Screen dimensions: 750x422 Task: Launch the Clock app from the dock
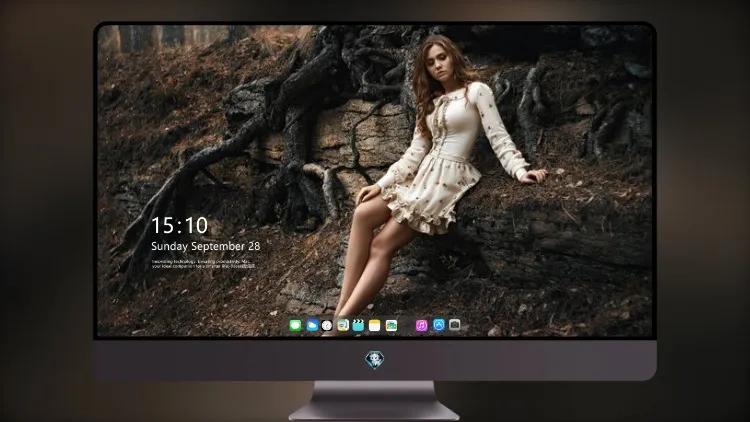(327, 325)
